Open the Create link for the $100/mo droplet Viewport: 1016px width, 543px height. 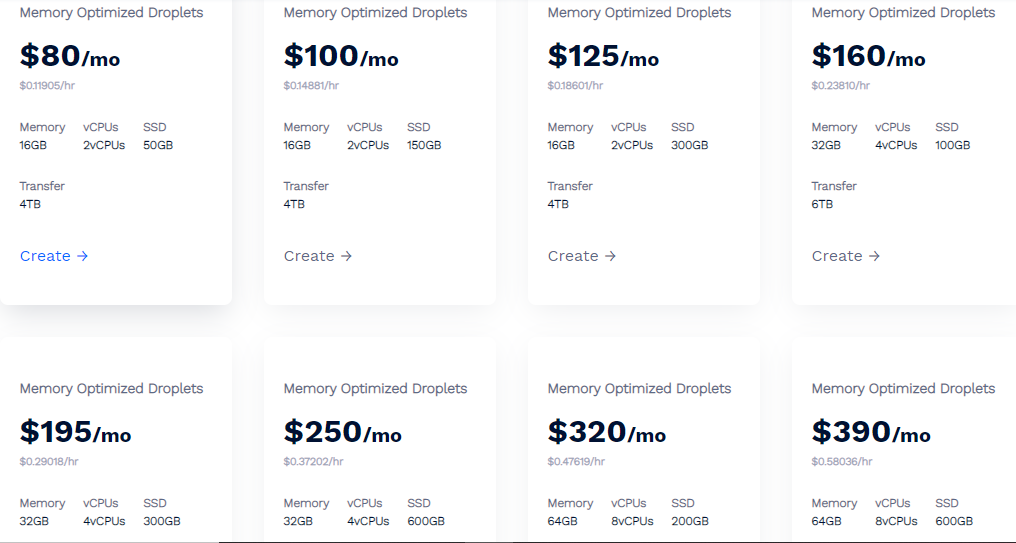tap(318, 256)
